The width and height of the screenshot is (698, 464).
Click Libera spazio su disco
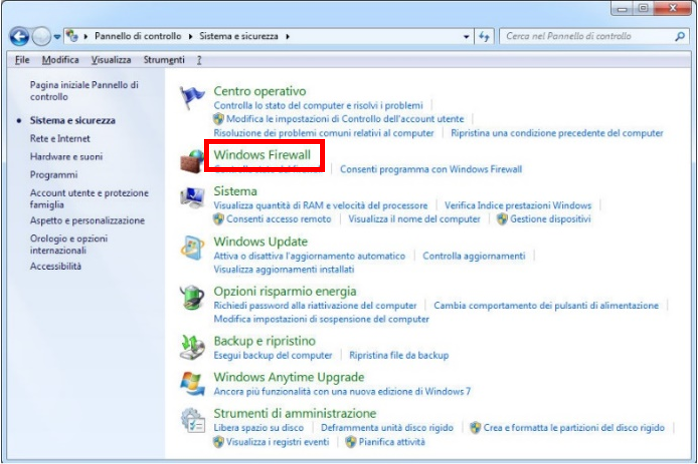coord(259,428)
